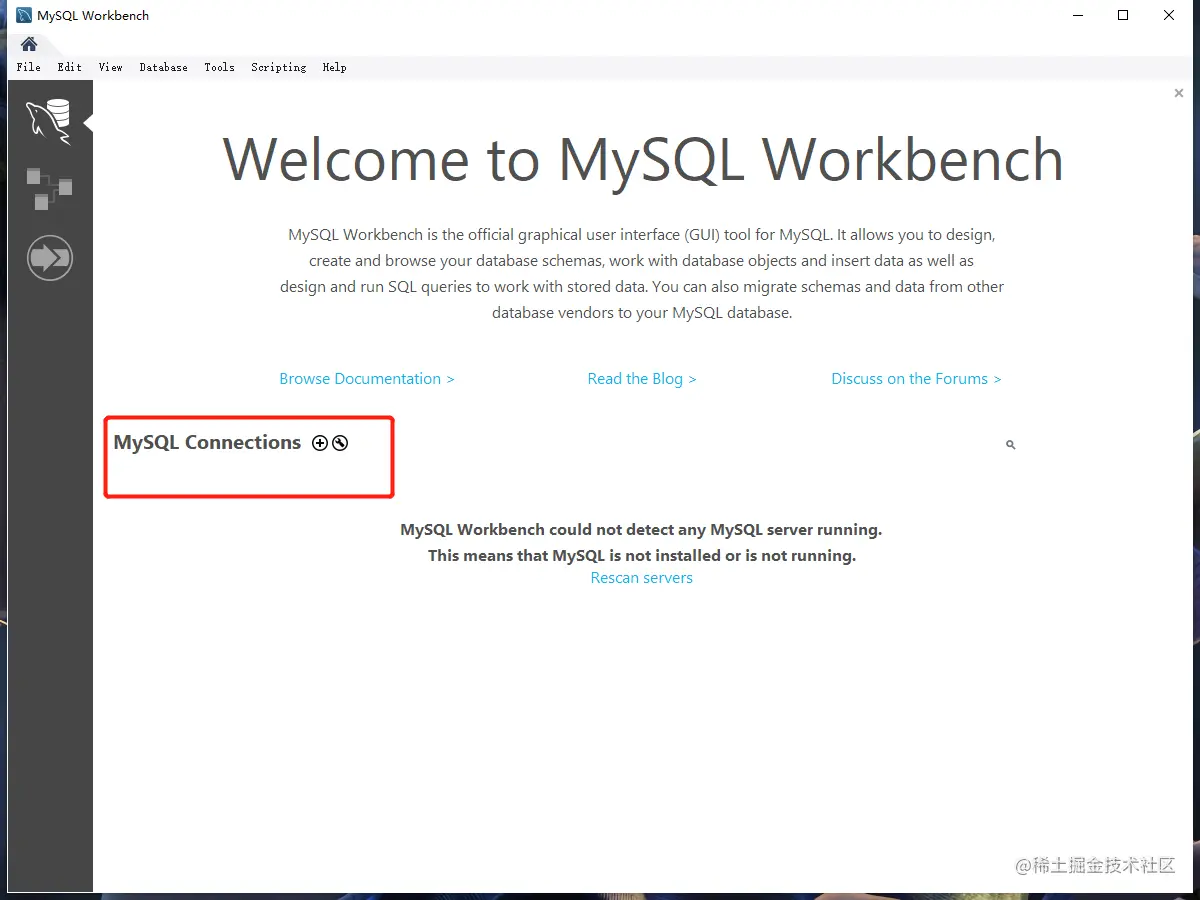Add a new MySQL connection plus icon
The height and width of the screenshot is (900, 1200).
pos(320,443)
